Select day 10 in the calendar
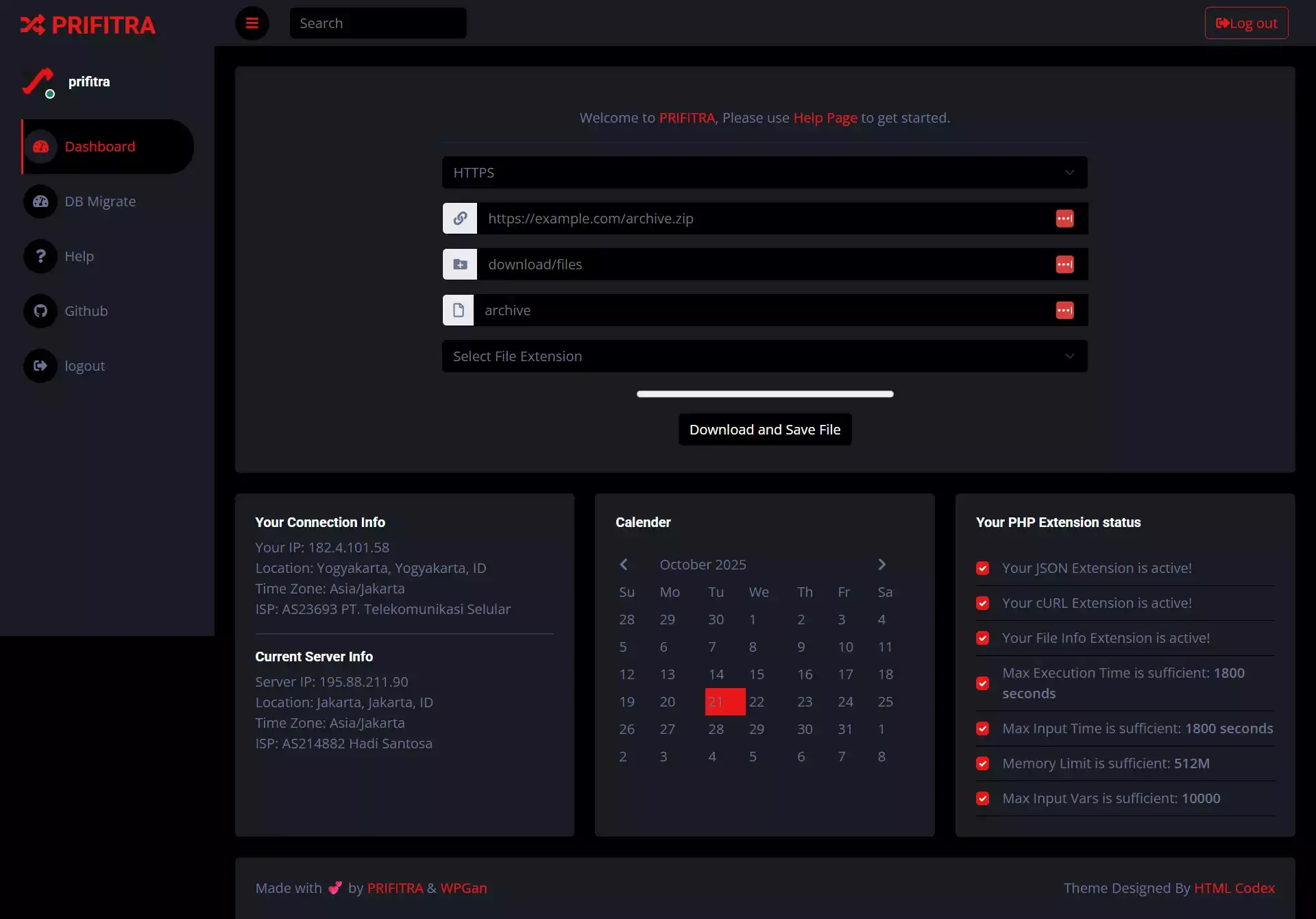This screenshot has width=1316, height=919. (x=845, y=647)
